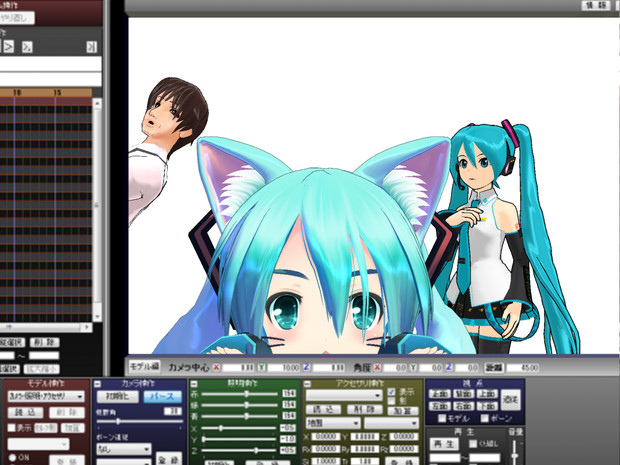620x465 pixels.
Task: Enable accessory 影 shadow checkbox
Action: click(x=391, y=401)
